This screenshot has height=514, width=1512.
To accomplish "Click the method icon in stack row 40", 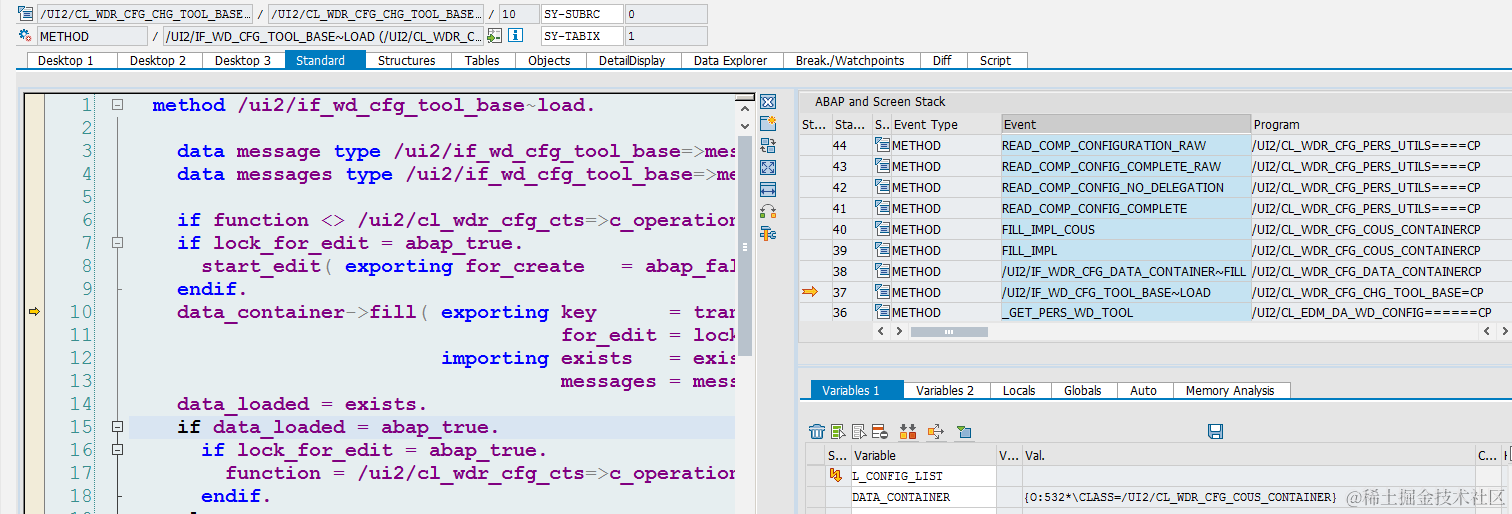I will (x=882, y=230).
